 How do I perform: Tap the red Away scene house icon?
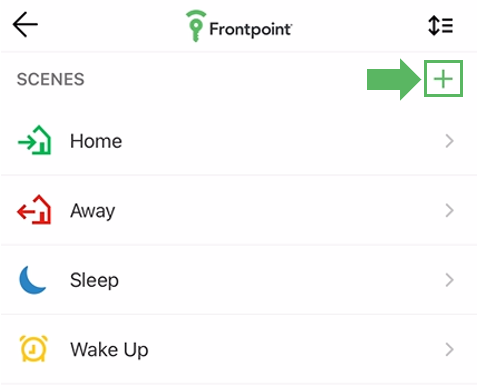pos(34,209)
